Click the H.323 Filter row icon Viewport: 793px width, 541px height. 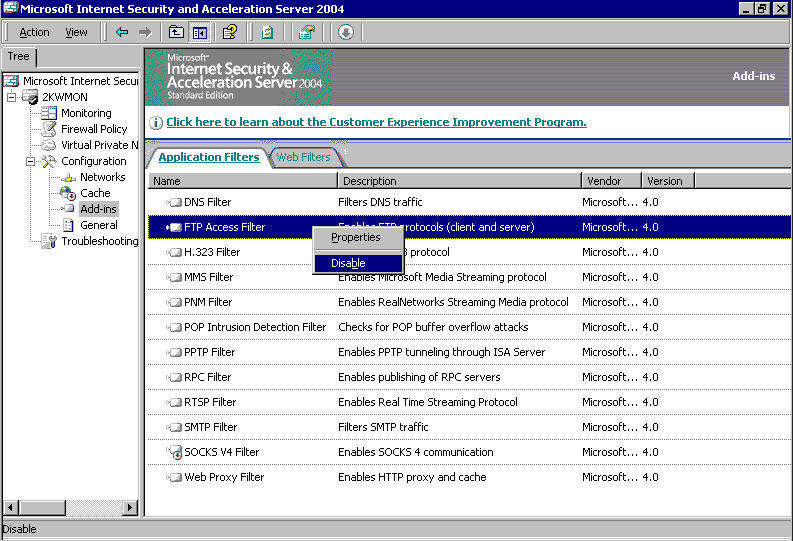(174, 252)
